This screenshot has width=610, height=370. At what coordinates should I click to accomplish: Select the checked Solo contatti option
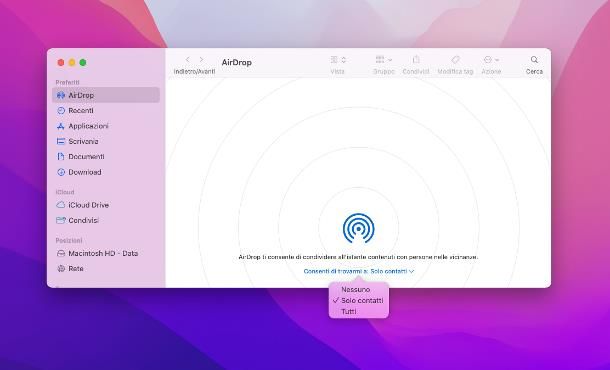[359, 300]
